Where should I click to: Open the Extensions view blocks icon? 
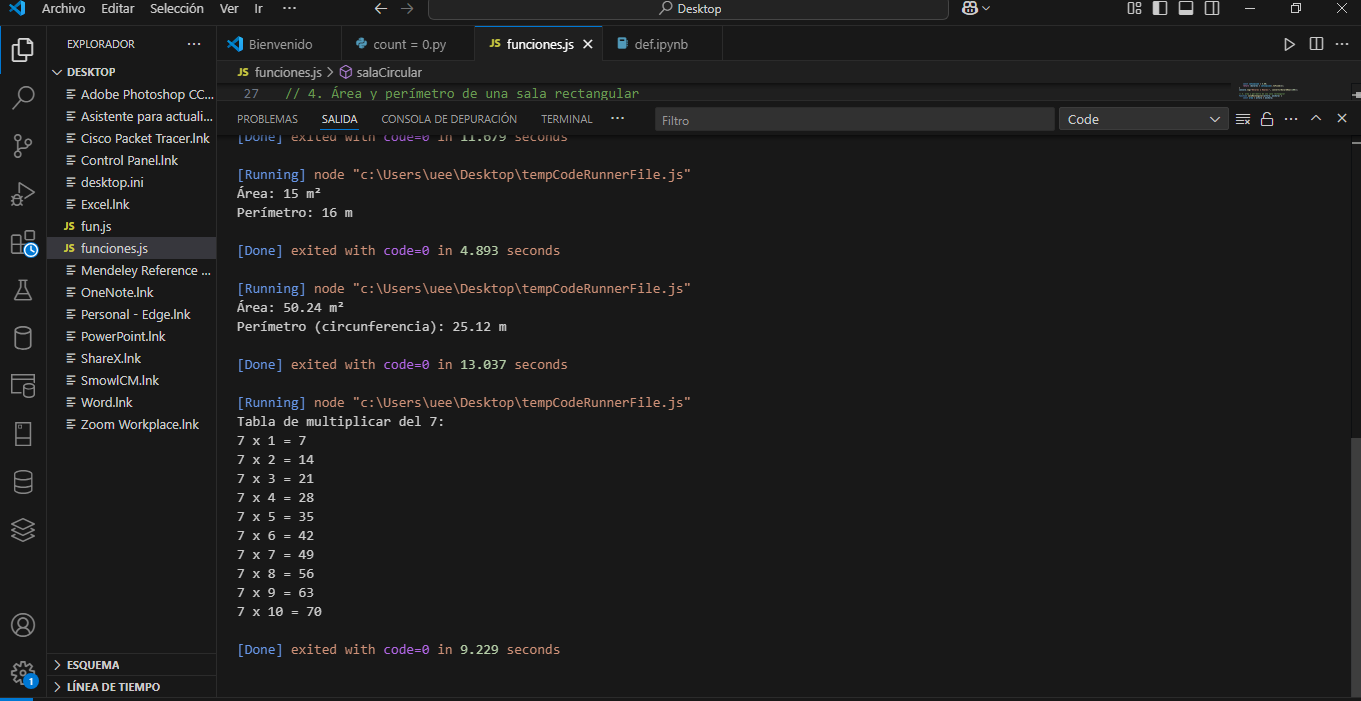click(x=22, y=243)
